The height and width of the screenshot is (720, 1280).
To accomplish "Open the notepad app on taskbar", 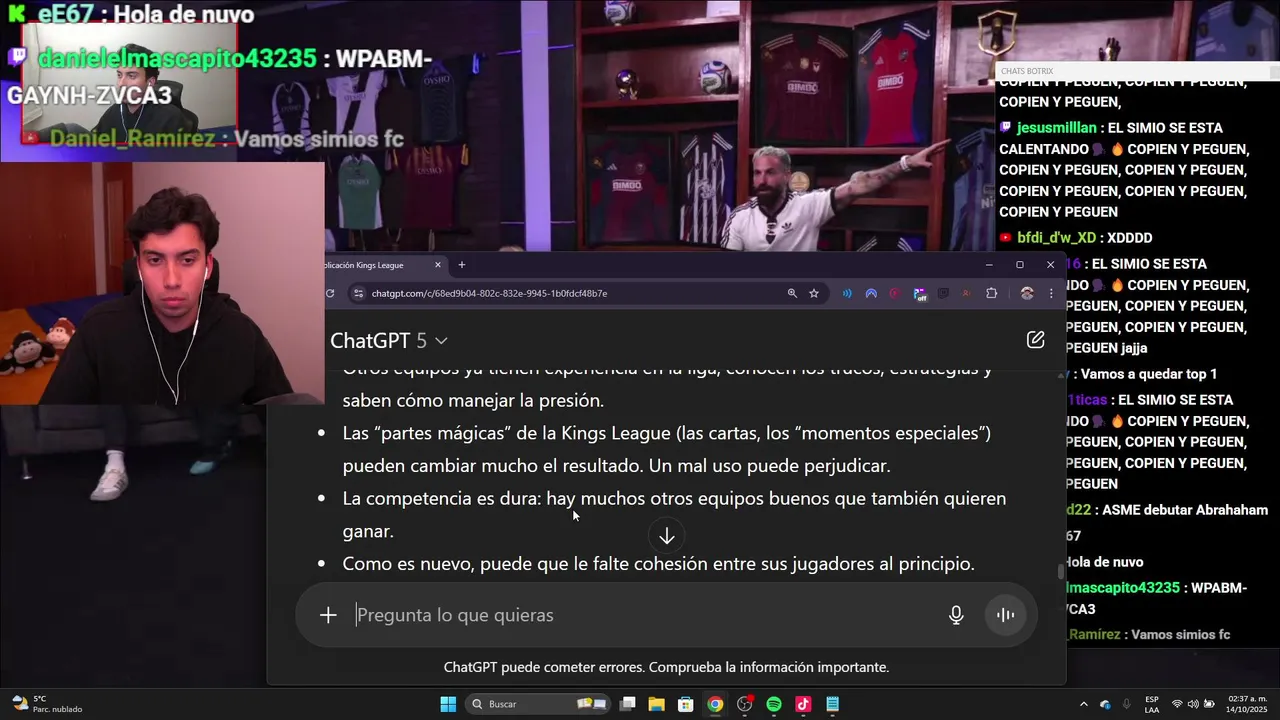I will tap(832, 704).
